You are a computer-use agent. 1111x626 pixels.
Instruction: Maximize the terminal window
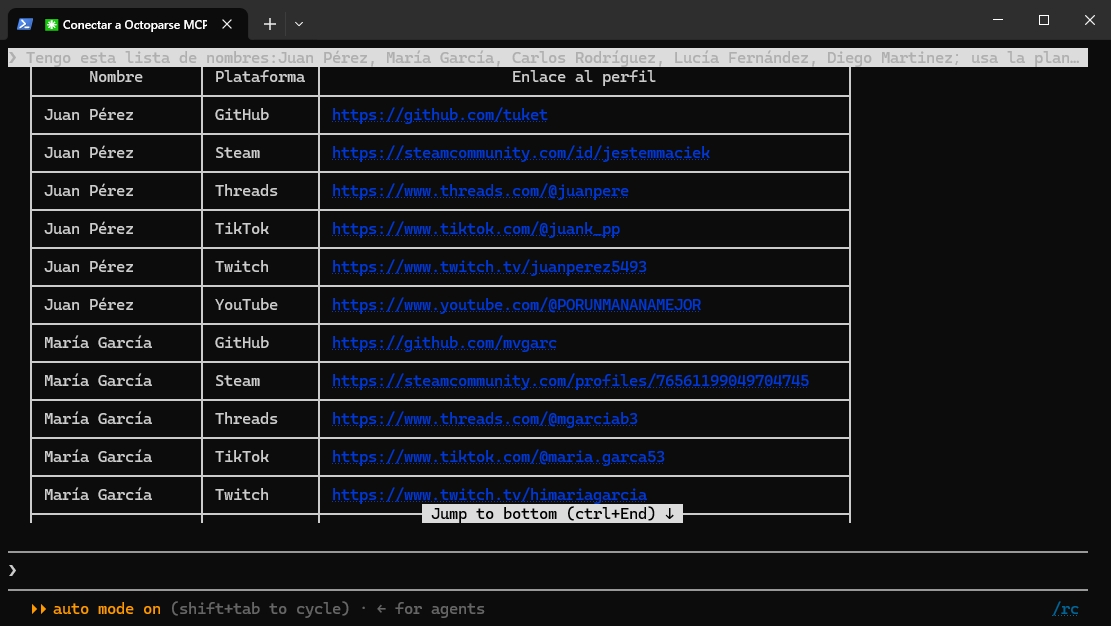(x=1044, y=20)
